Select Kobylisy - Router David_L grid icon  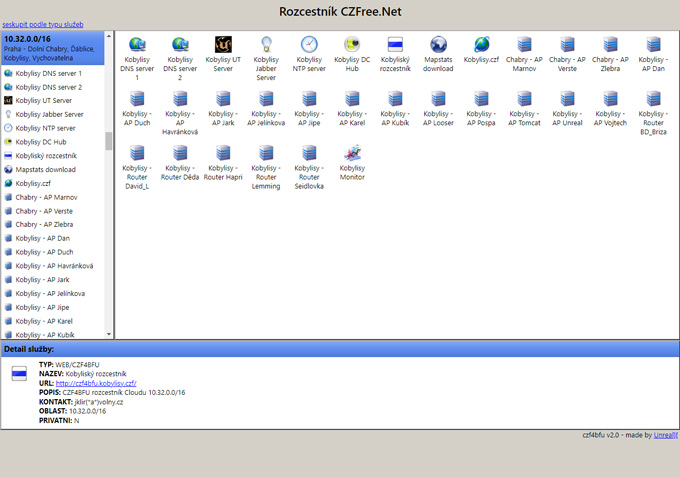[x=137, y=153]
